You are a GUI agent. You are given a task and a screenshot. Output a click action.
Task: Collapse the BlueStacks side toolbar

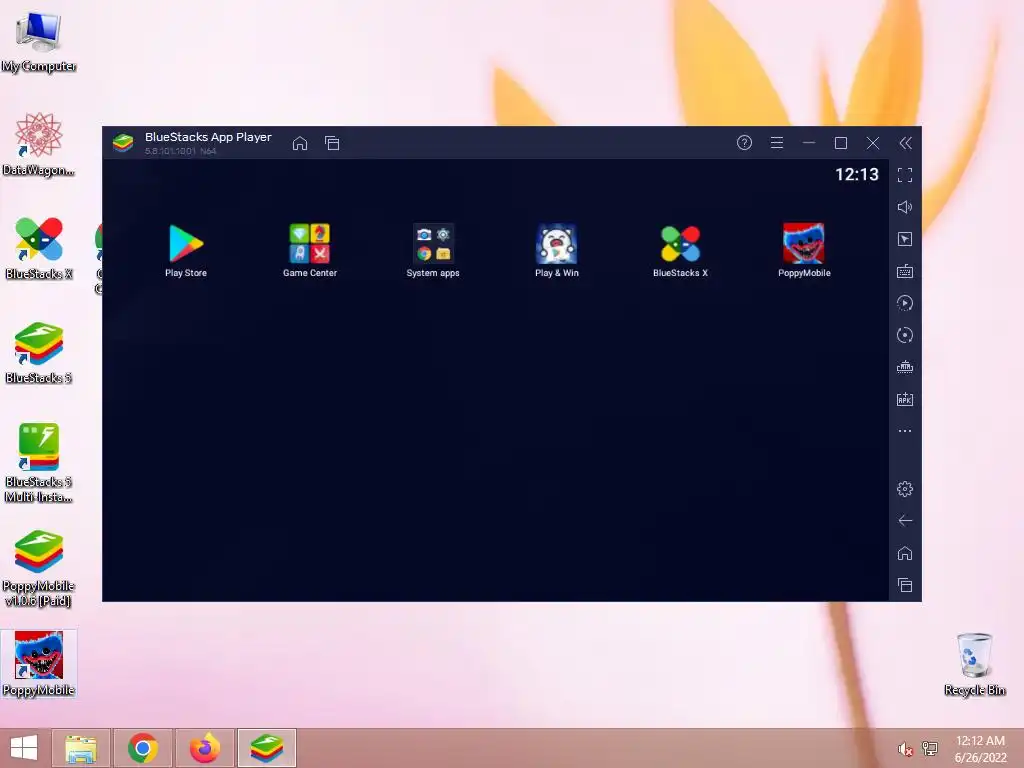coord(905,143)
